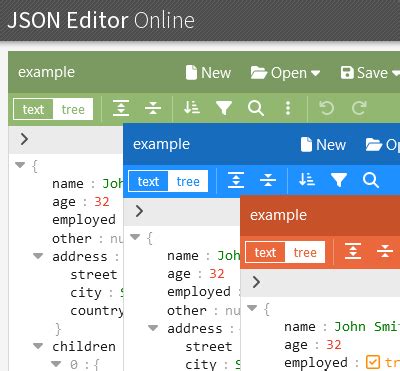Collapse all fields in blue editor

pos(268,180)
